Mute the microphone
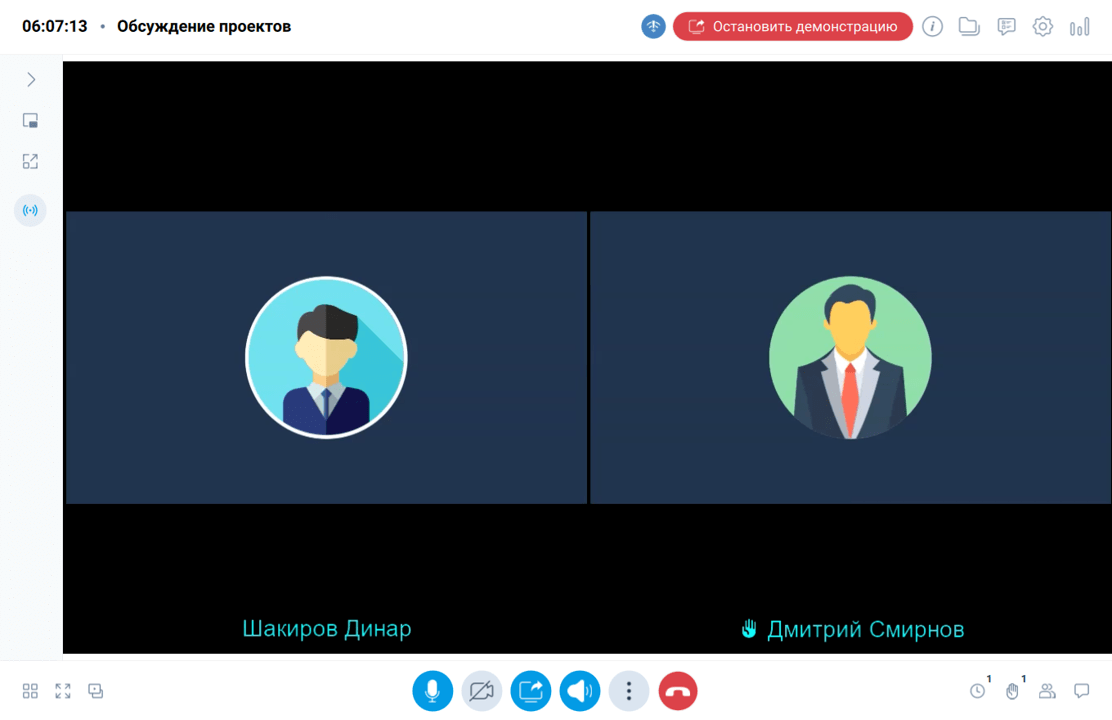1112x720 pixels. [433, 691]
